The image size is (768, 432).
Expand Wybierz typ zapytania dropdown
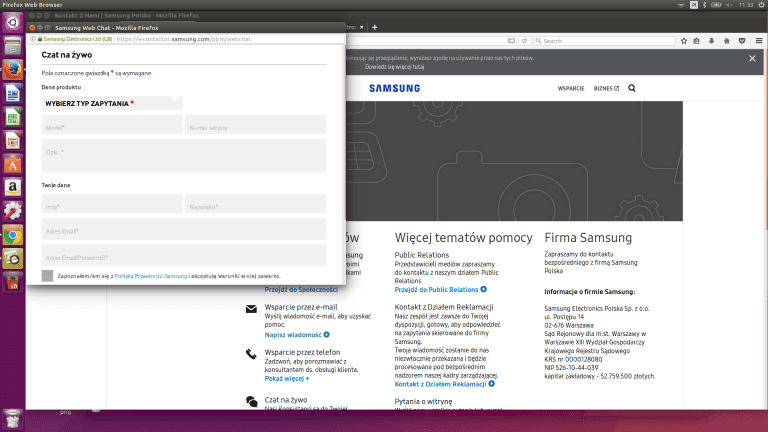point(112,103)
